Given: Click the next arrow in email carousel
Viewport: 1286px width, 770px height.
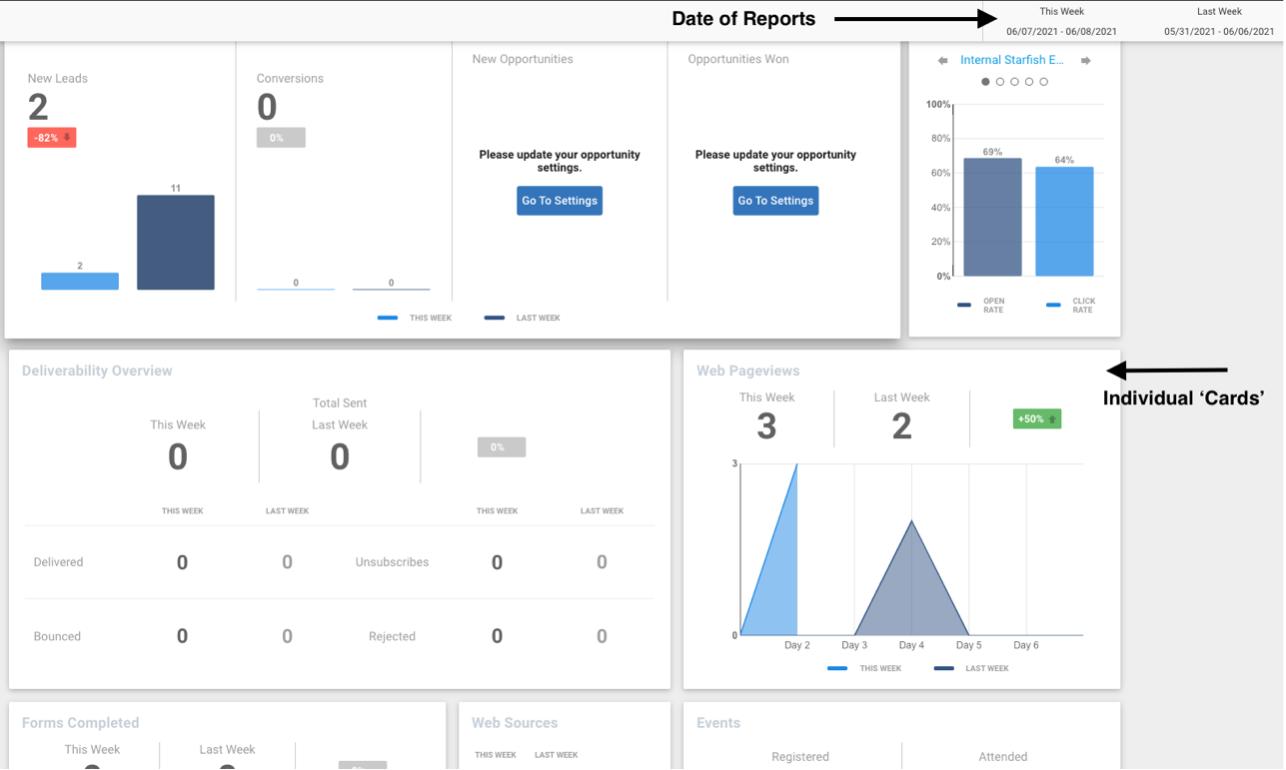Looking at the screenshot, I should 1087,61.
